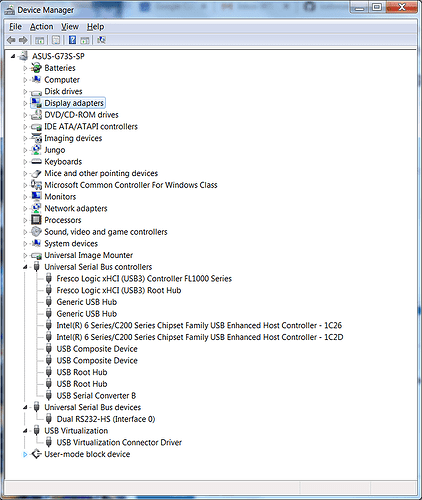Image resolution: width=422 pixels, height=500 pixels.
Task: Click the Batteries category icon
Action: [36, 68]
